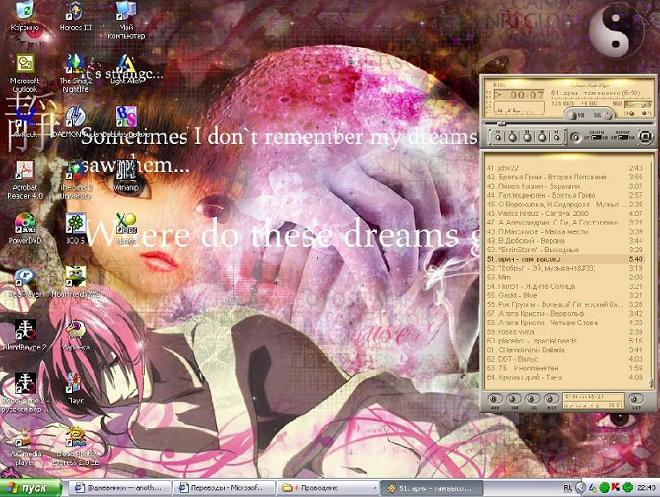Click the pause knob in Winamp
Screen dimensions: 660x497
527,136
